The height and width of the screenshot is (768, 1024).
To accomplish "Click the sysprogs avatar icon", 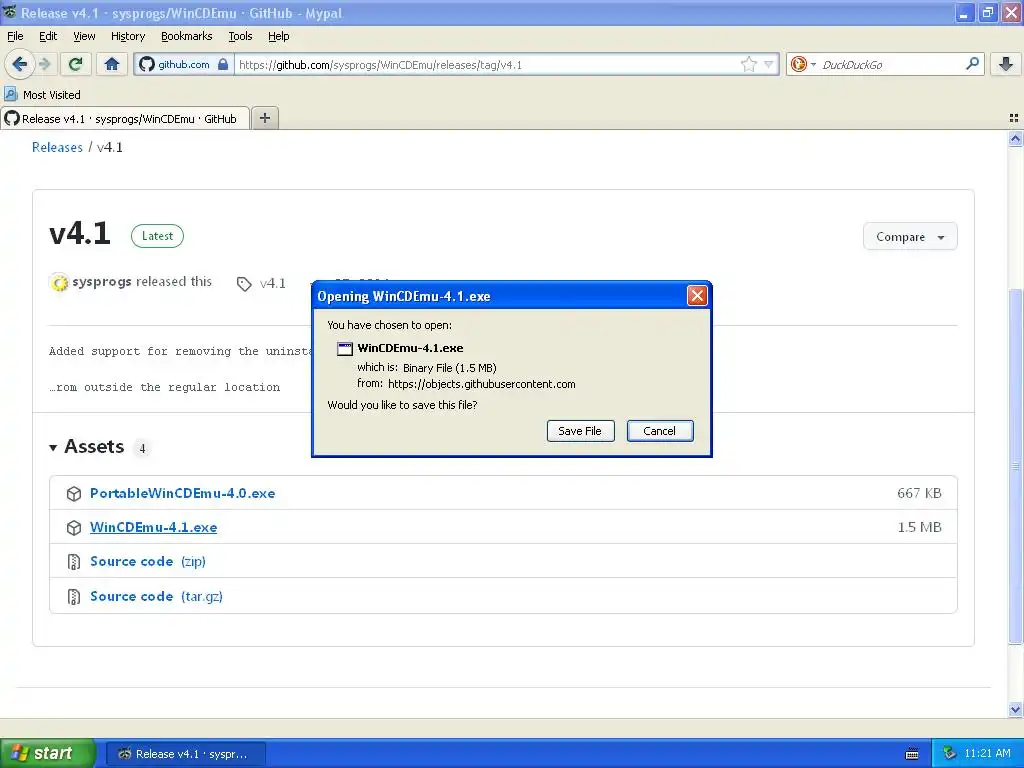I will [x=59, y=283].
